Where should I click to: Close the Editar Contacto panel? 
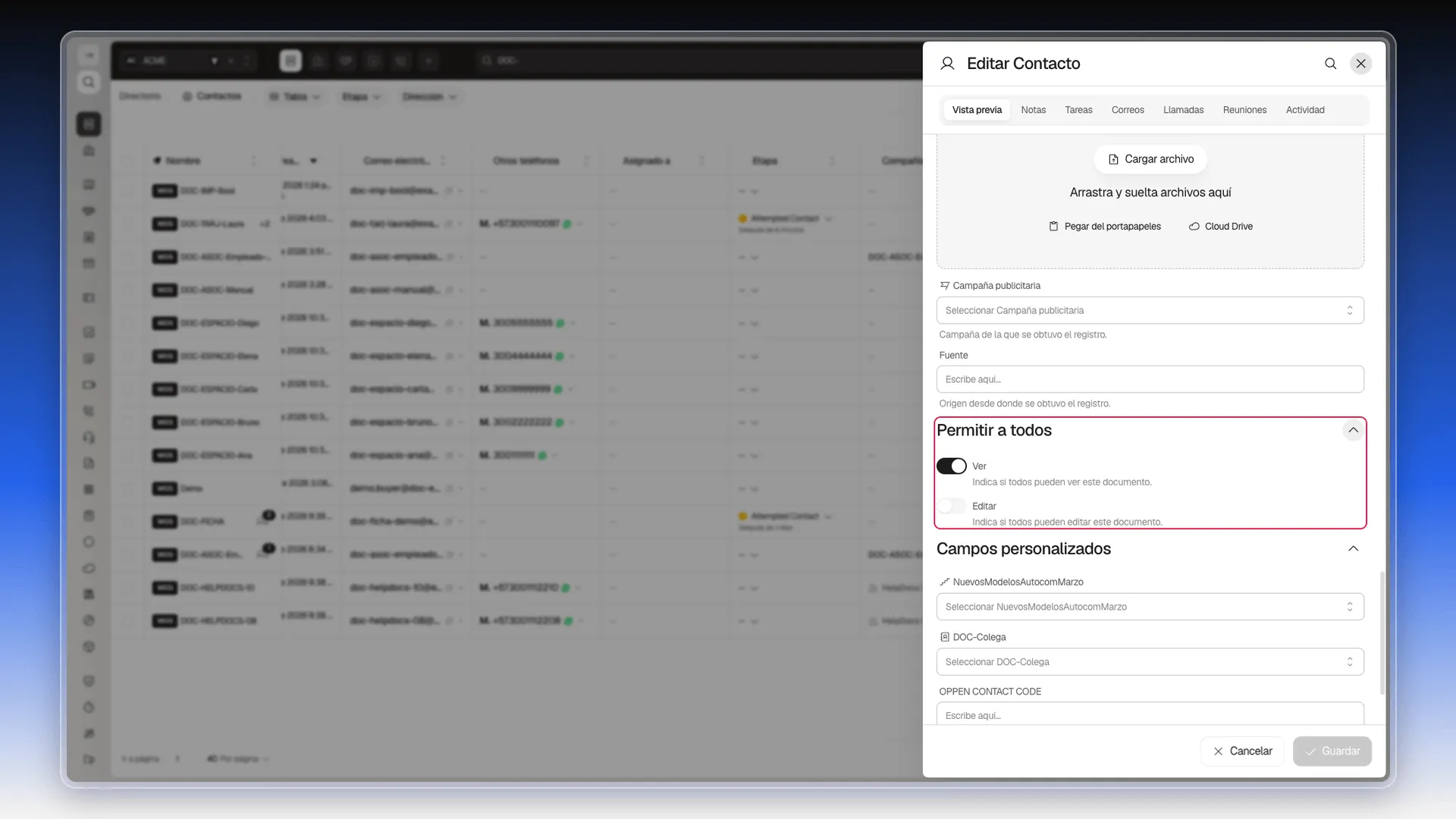click(x=1361, y=64)
